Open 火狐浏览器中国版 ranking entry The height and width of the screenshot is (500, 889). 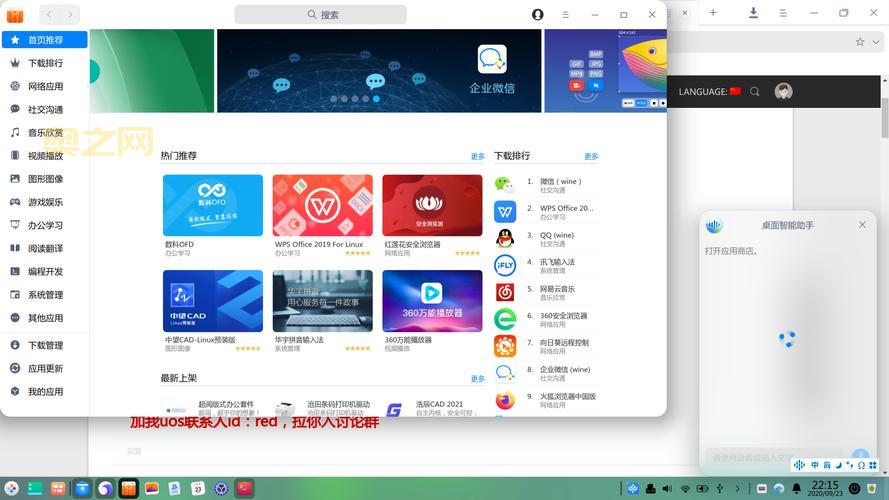click(546, 400)
